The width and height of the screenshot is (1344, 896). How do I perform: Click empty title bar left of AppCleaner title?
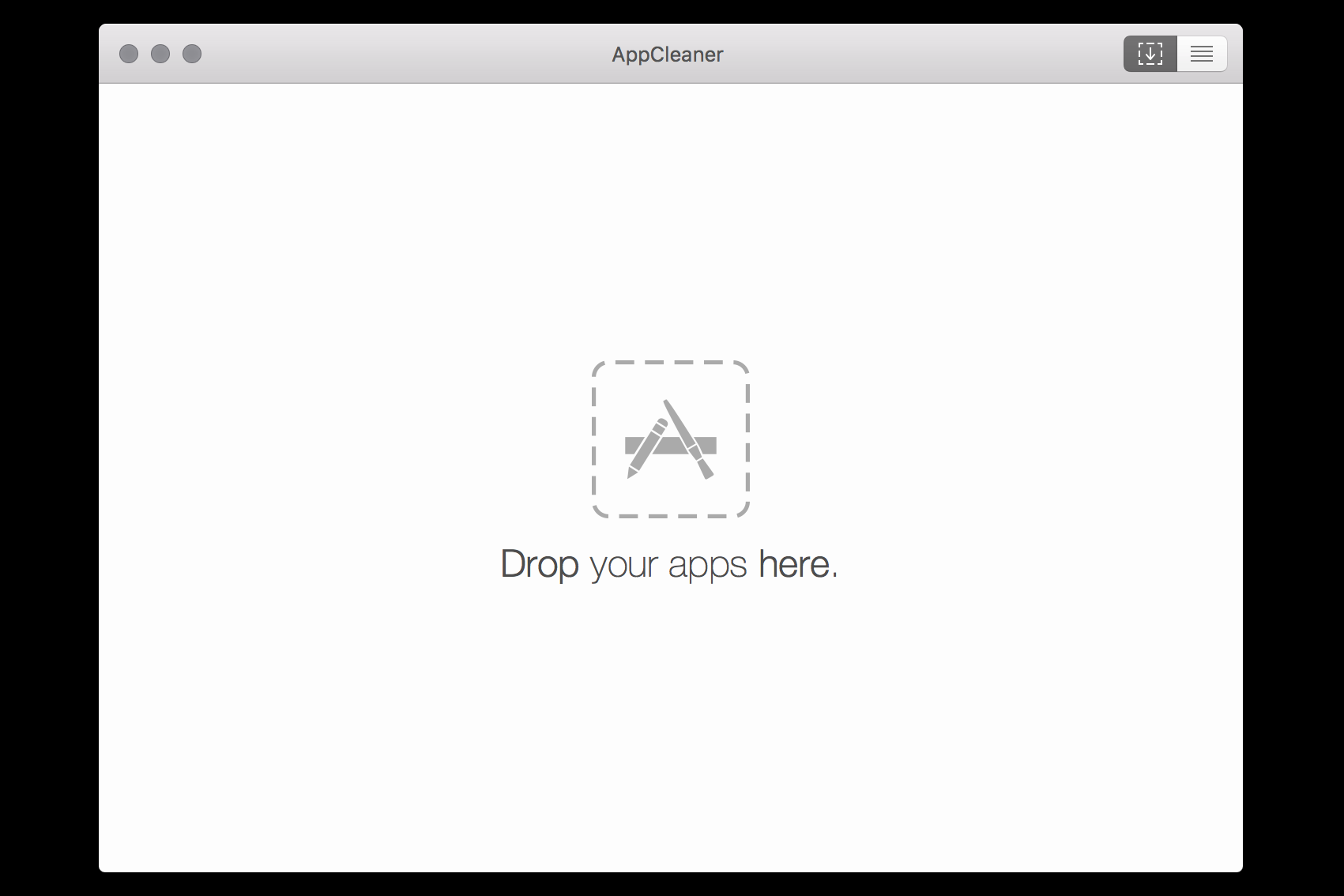[x=395, y=54]
